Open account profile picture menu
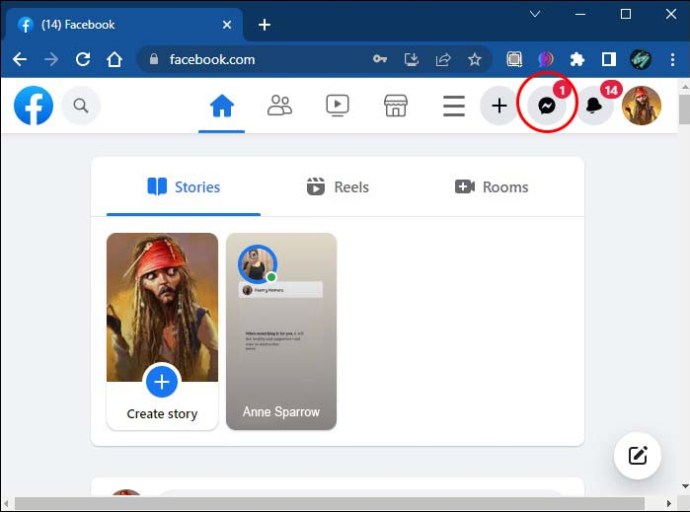This screenshot has width=690, height=512. (641, 105)
